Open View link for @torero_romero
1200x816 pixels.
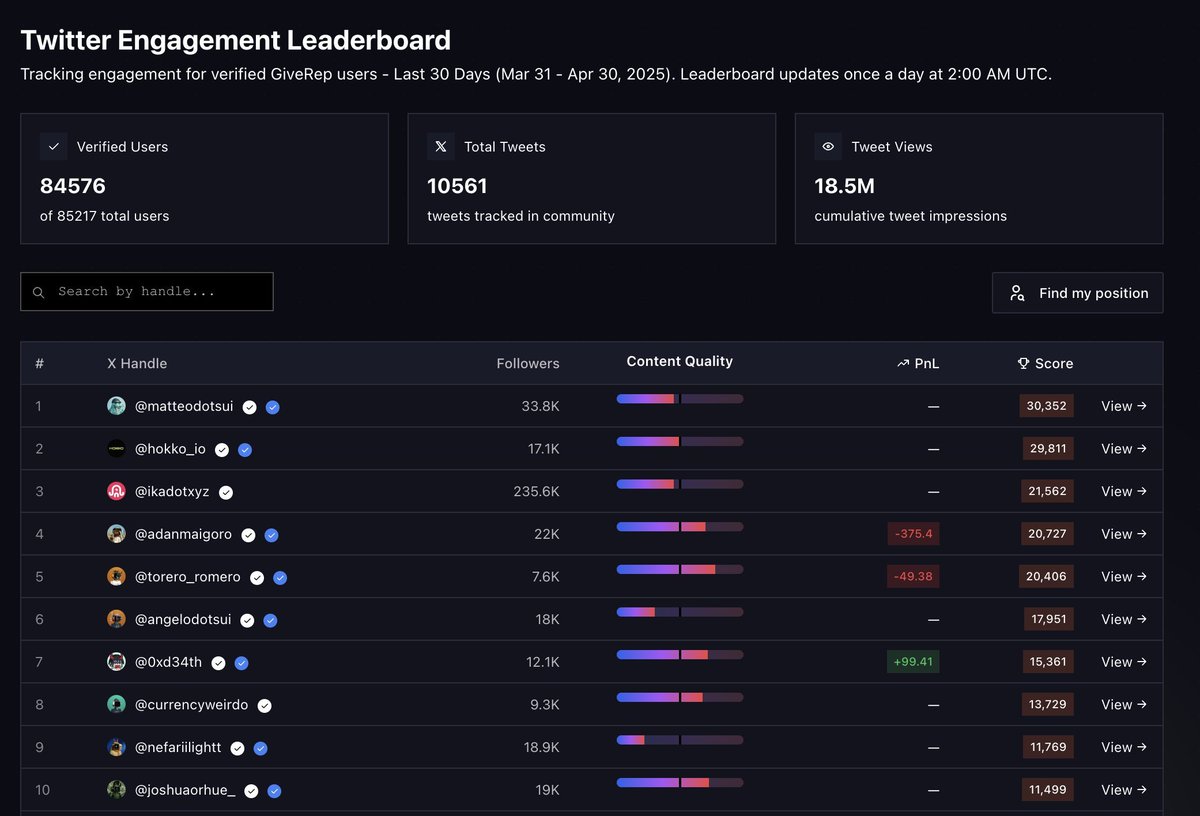tap(1123, 576)
